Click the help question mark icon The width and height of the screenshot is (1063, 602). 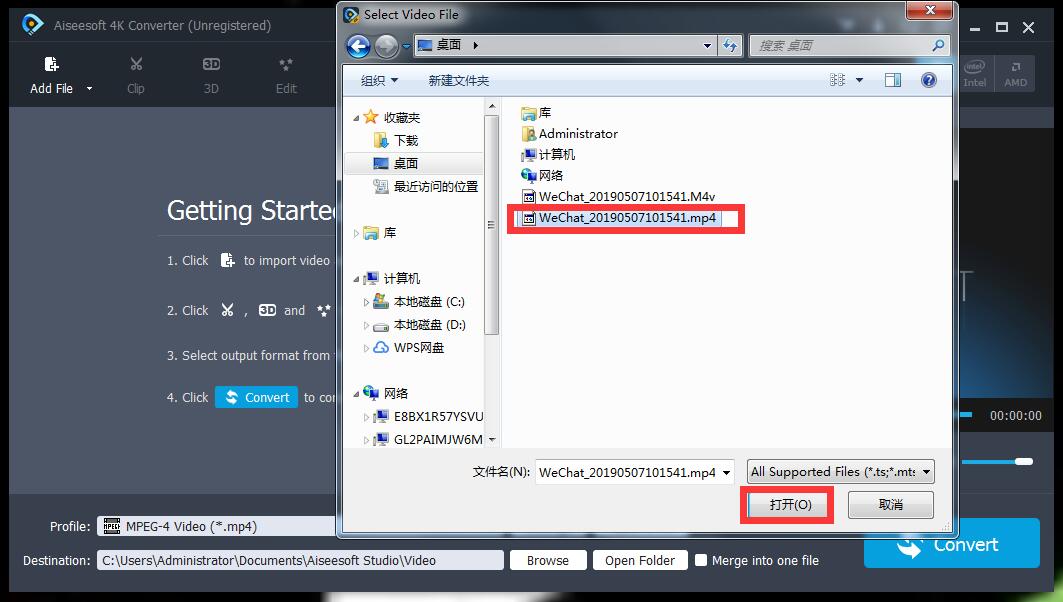(x=929, y=80)
